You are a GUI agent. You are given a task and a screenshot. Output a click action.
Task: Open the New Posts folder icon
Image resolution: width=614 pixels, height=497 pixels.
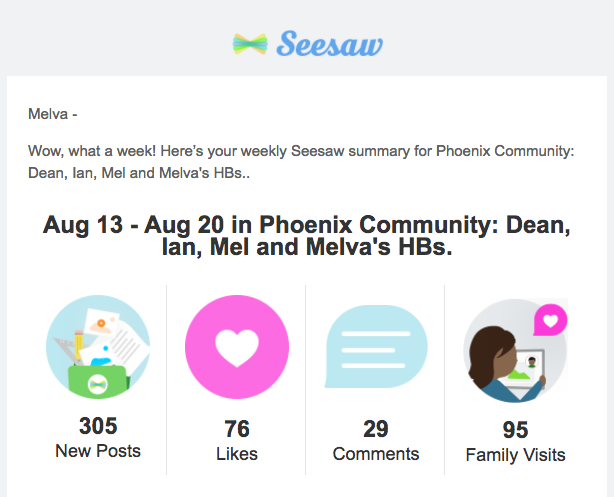(98, 347)
